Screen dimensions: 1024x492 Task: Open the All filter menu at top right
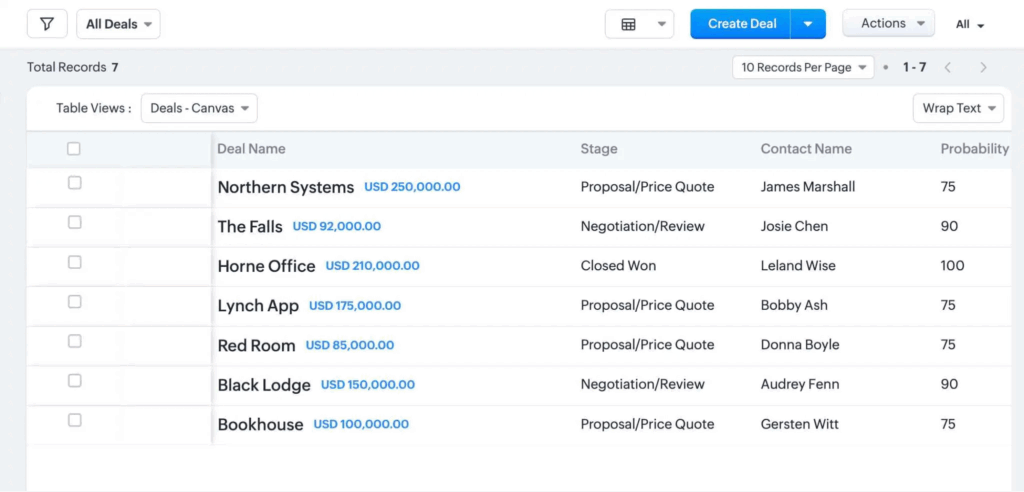[969, 24]
